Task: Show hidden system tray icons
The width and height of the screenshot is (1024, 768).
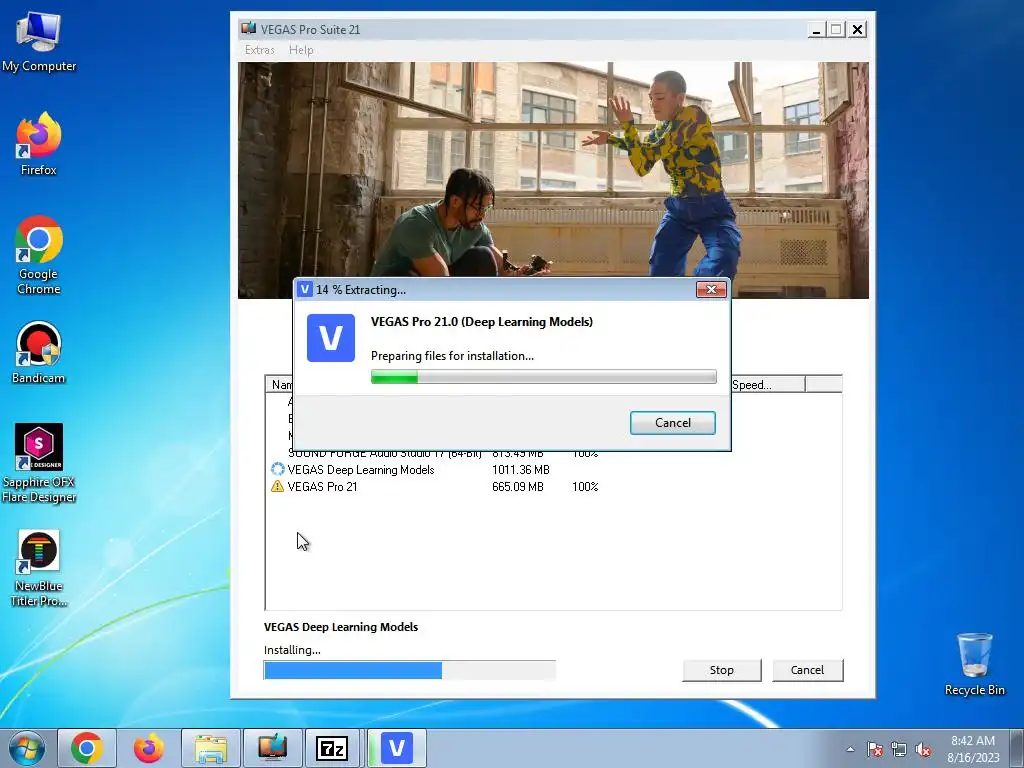Action: (850, 749)
